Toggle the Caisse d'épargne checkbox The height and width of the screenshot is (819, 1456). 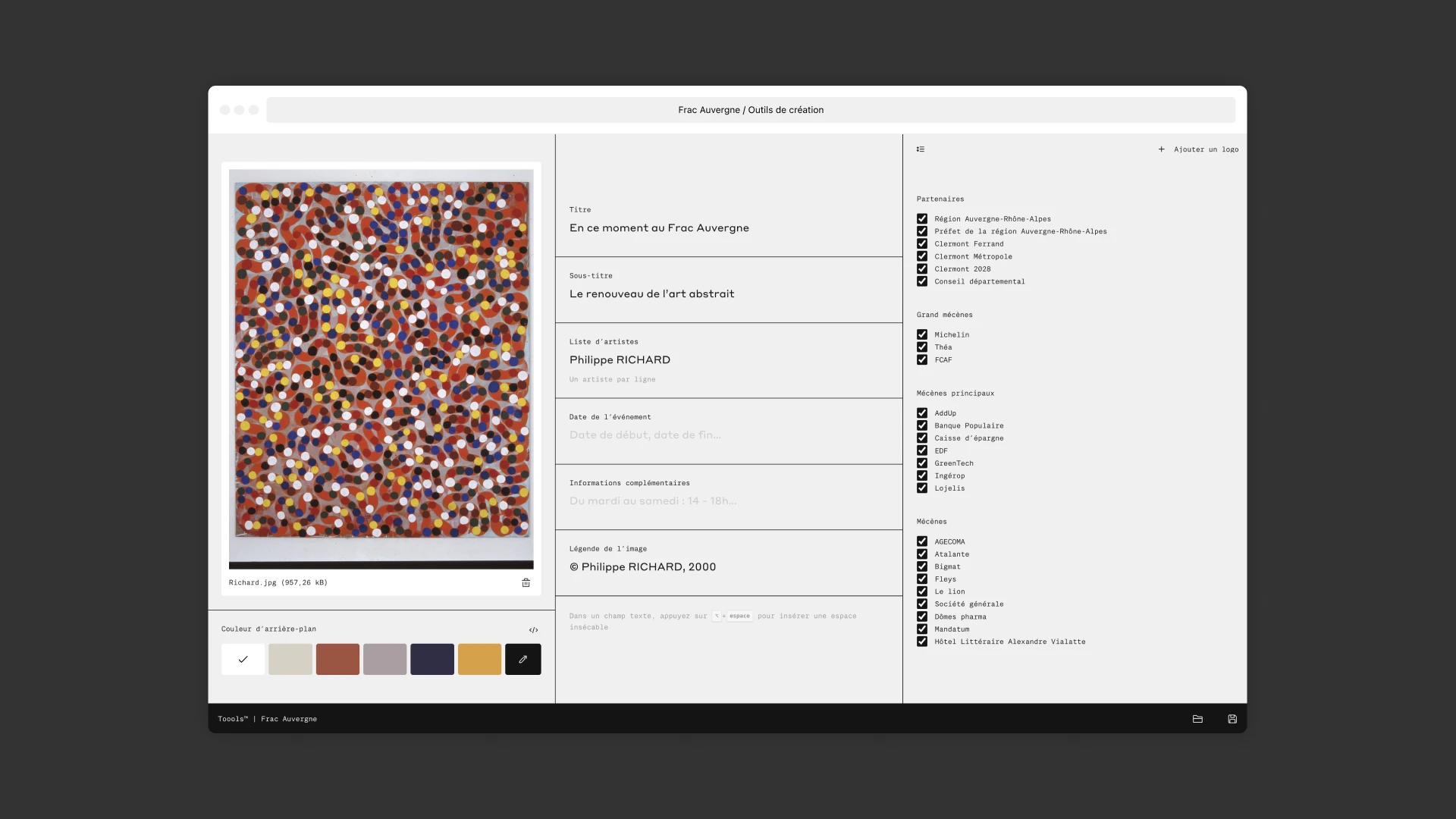click(x=922, y=438)
